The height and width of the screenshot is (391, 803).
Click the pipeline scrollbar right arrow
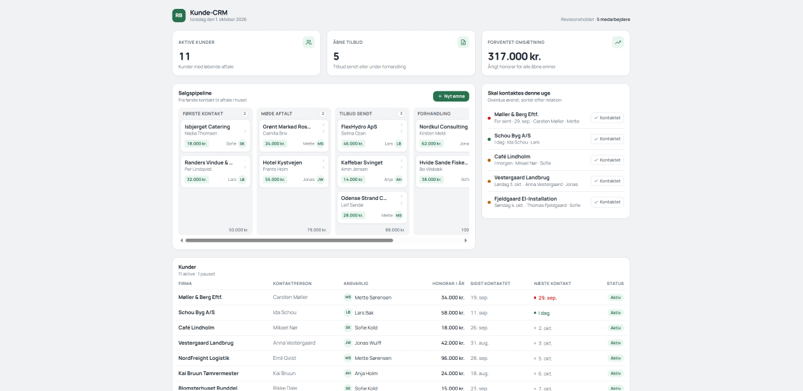point(466,240)
